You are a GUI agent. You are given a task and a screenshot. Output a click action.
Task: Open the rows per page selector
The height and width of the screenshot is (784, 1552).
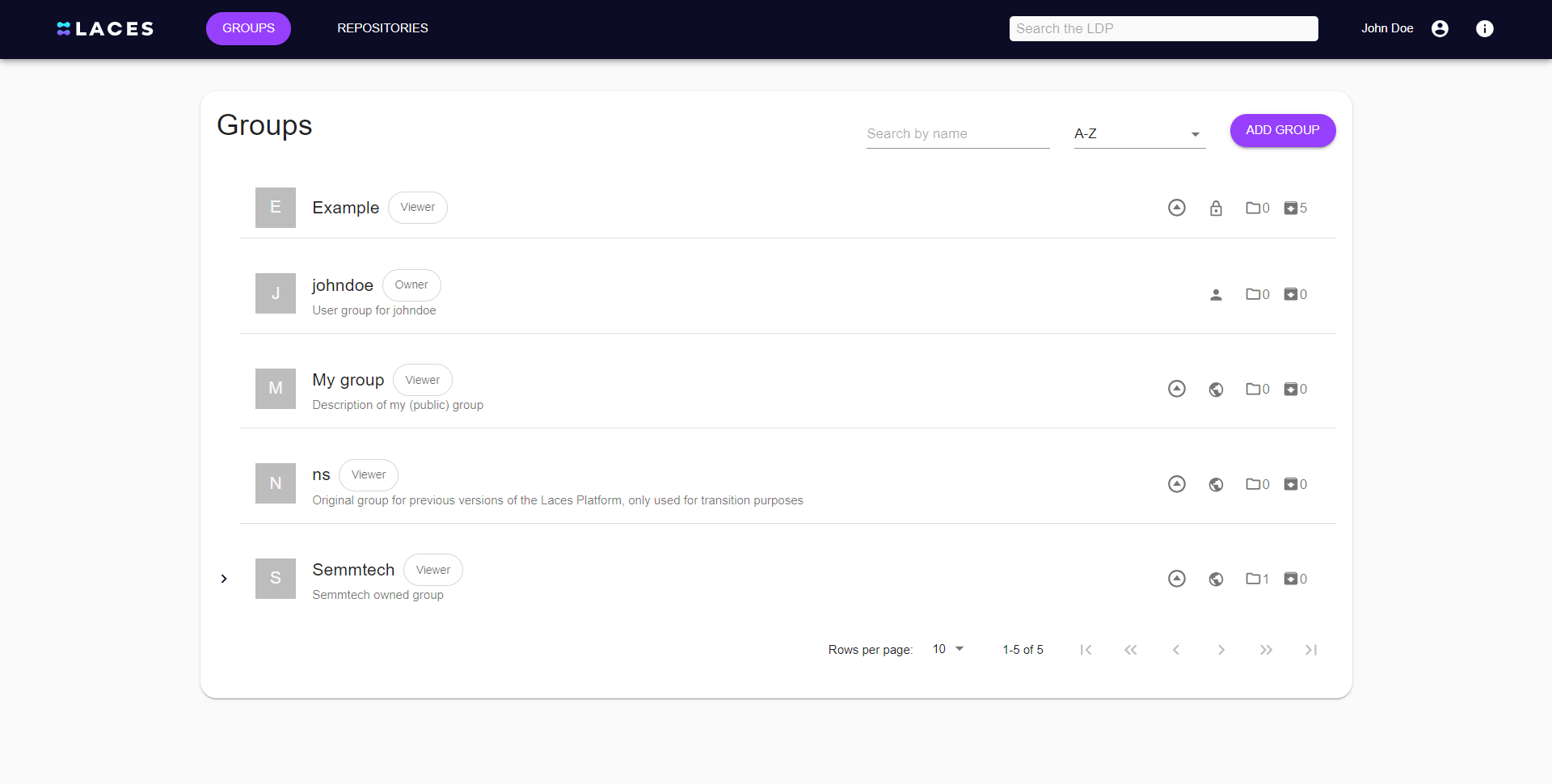coord(947,649)
